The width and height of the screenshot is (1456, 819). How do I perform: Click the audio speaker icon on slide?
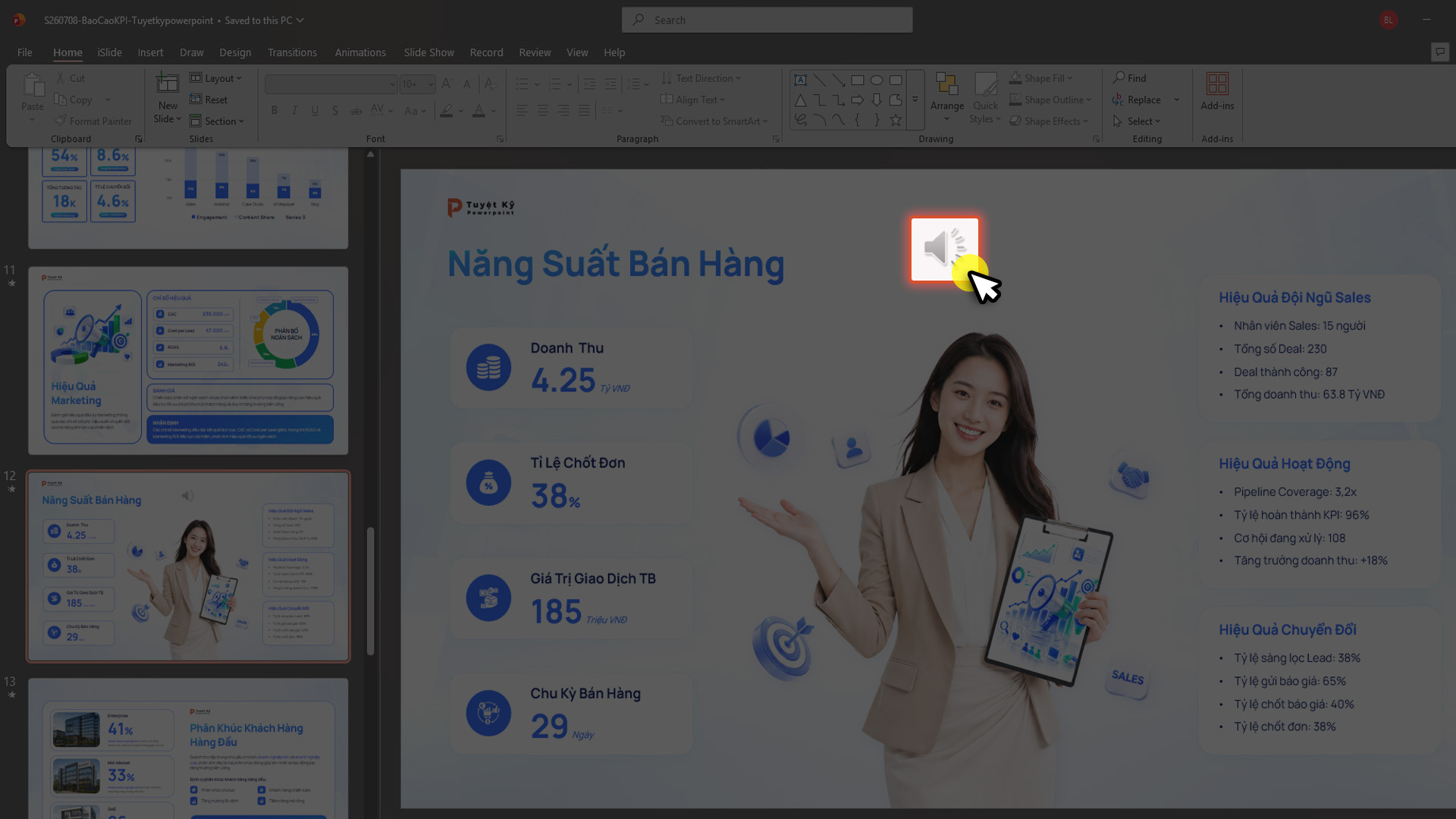click(944, 249)
